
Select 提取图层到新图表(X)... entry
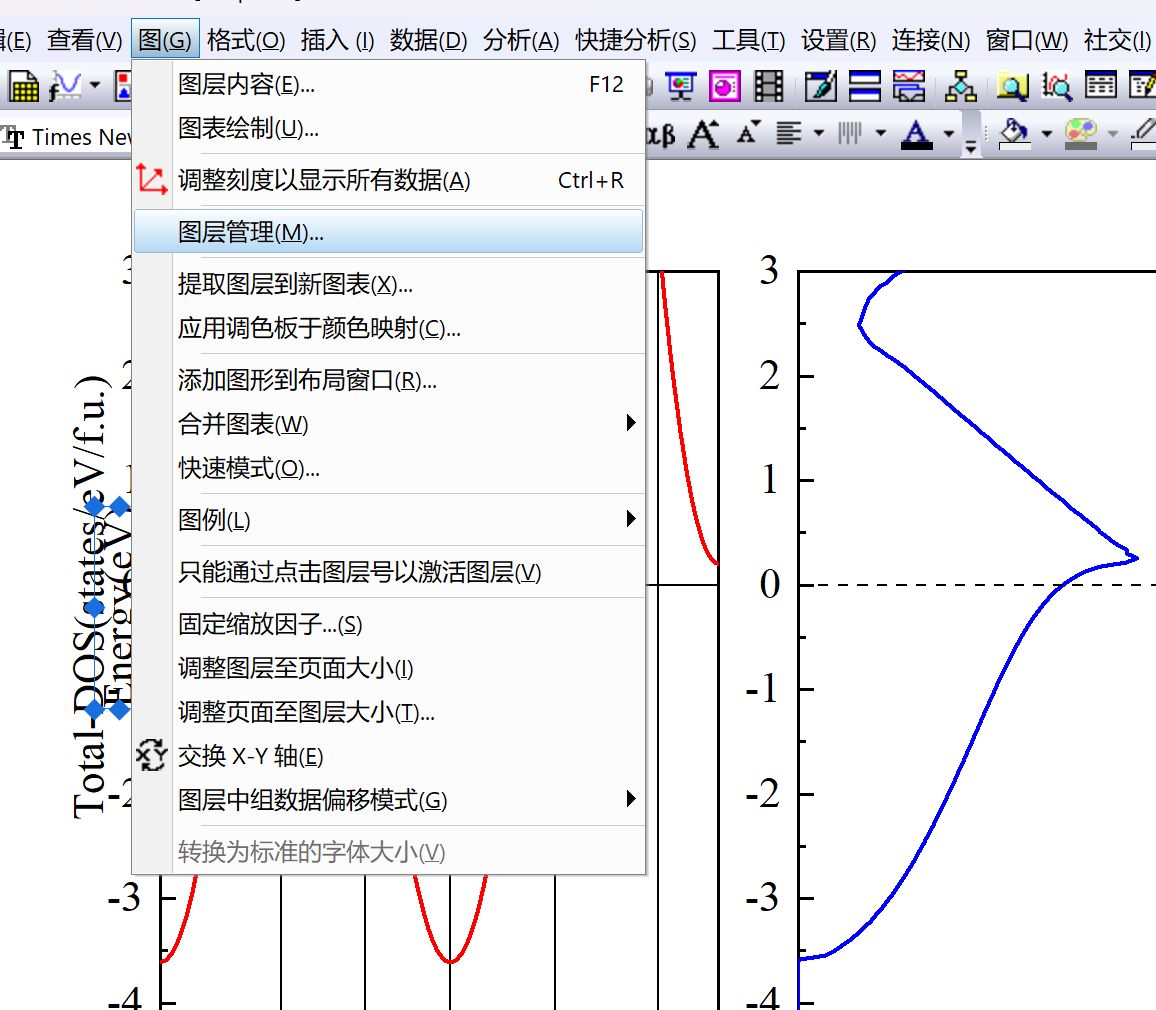click(x=389, y=284)
